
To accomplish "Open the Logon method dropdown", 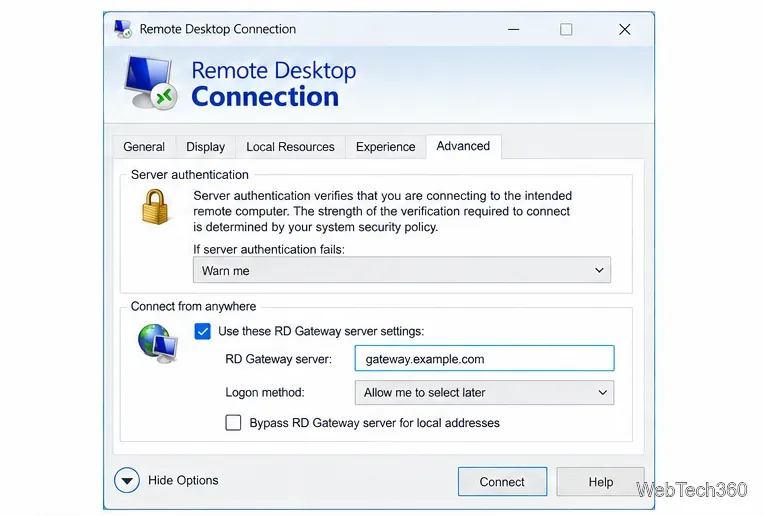I will tap(484, 393).
